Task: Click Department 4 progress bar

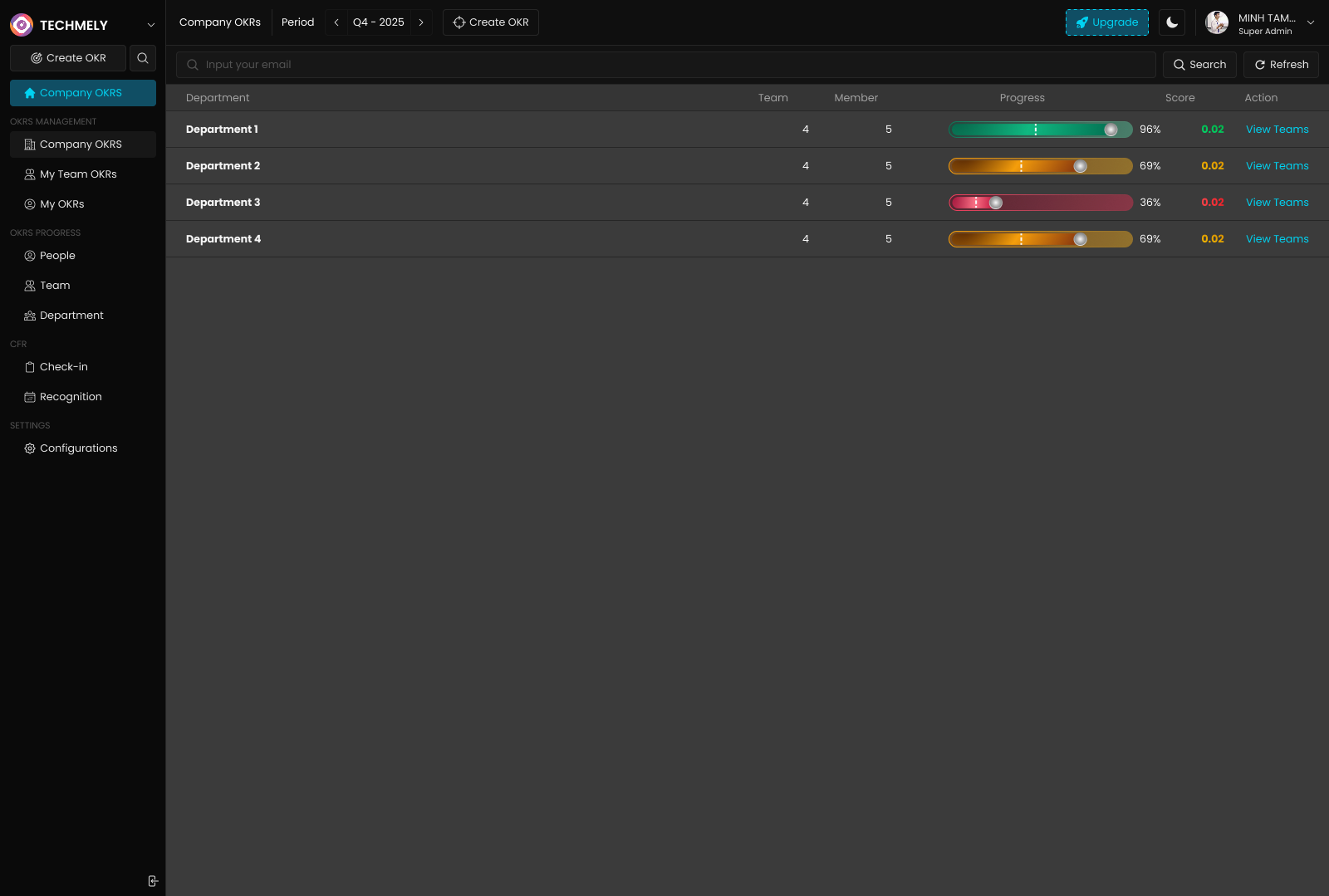Action: [1041, 239]
